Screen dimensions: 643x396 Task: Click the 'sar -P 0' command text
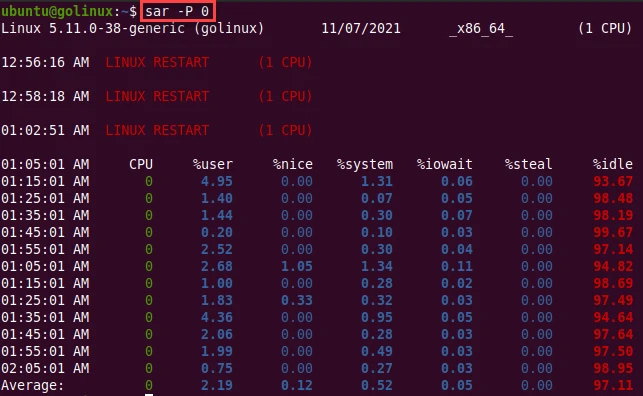[177, 11]
